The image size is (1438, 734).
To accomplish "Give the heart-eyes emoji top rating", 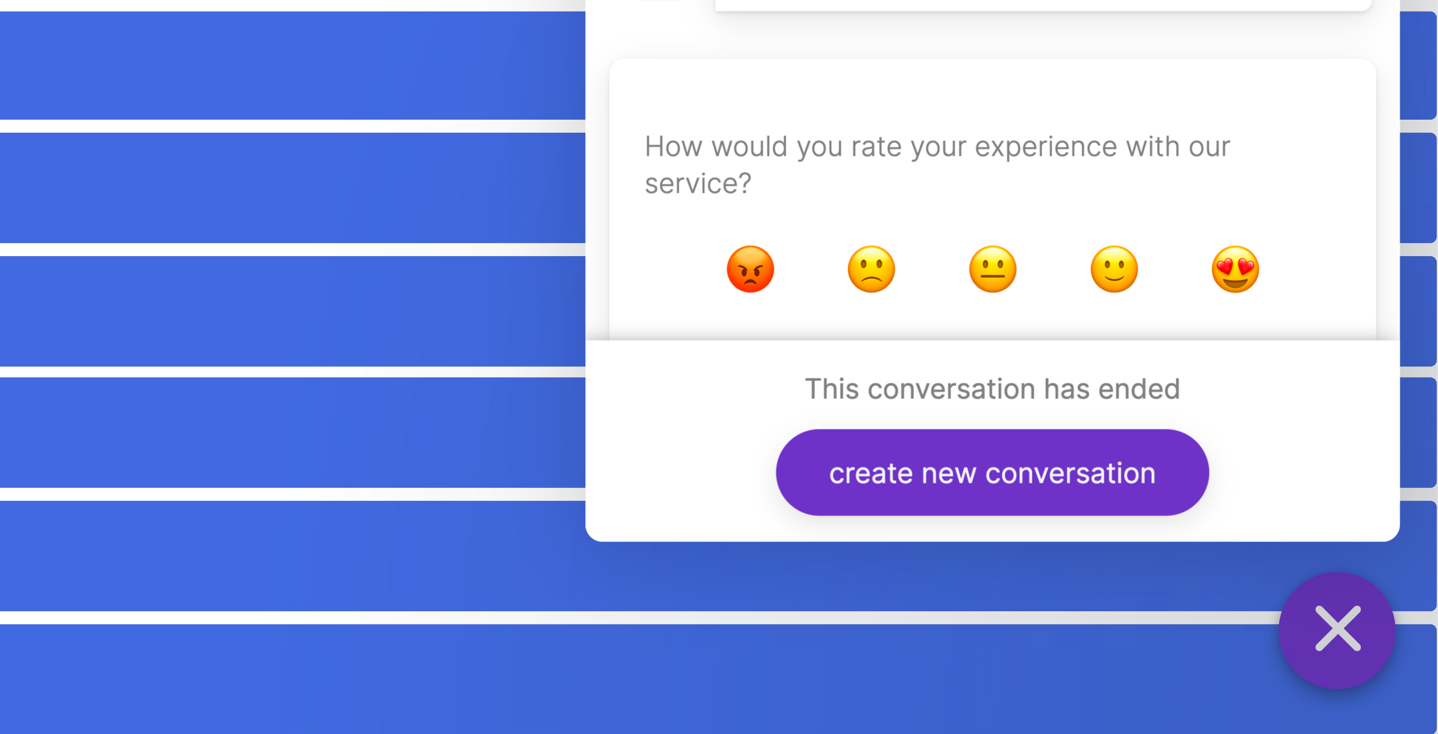I will [1235, 269].
